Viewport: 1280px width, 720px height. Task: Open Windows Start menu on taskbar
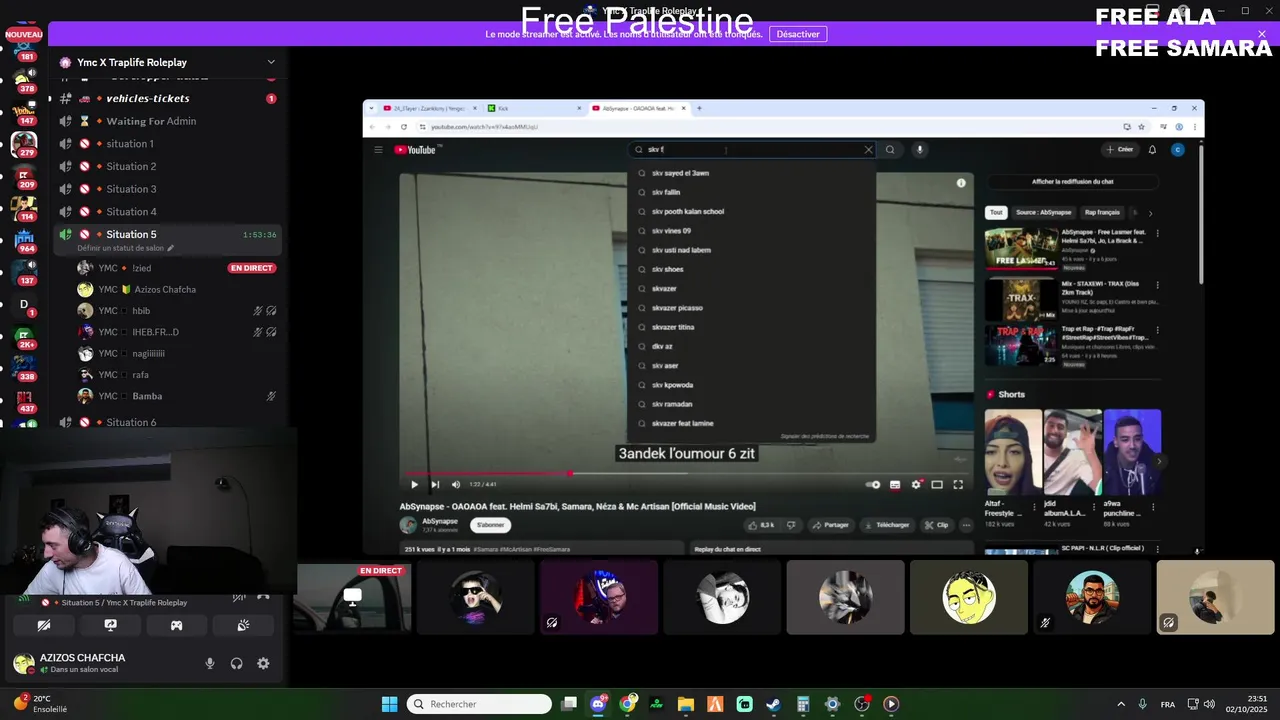click(390, 704)
